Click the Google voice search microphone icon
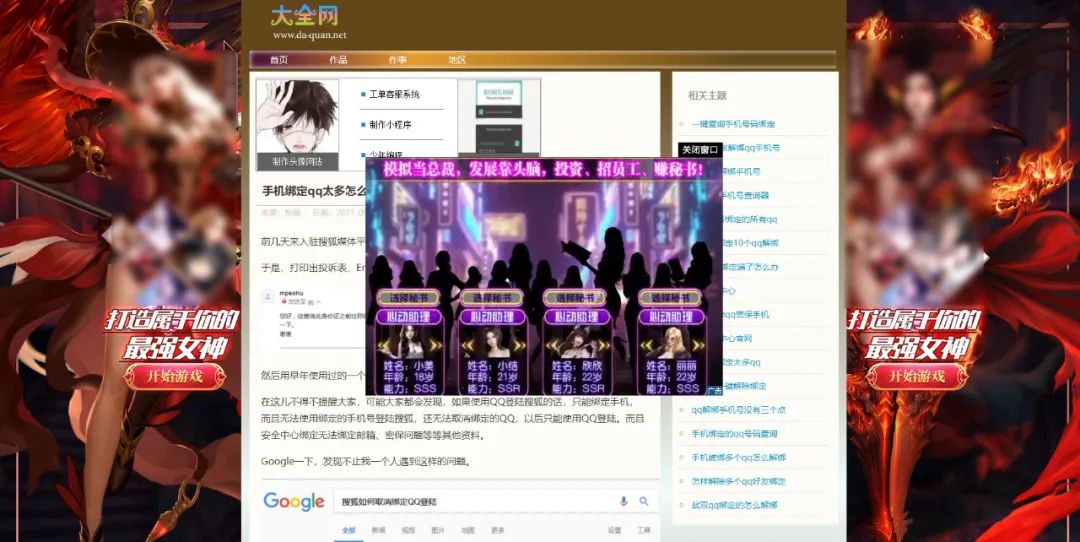 click(624, 501)
